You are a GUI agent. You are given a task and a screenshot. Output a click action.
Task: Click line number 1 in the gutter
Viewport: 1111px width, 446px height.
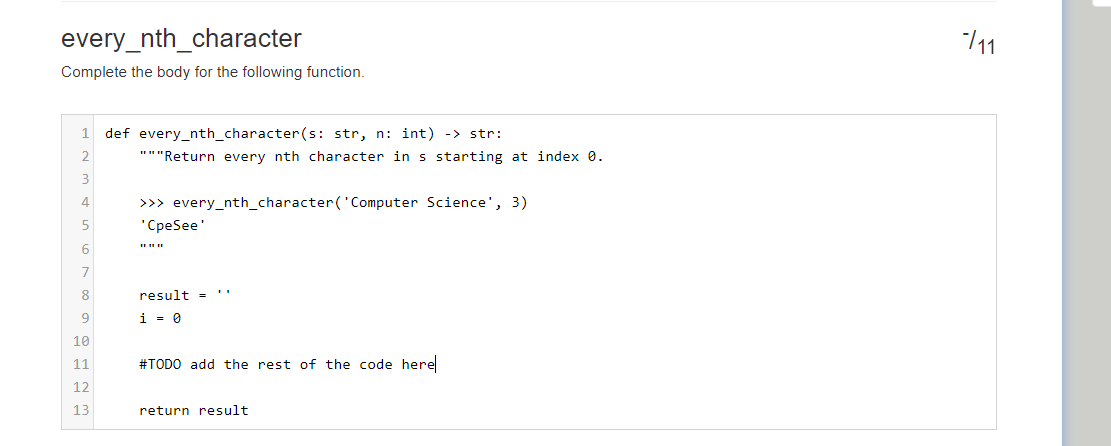coord(84,134)
